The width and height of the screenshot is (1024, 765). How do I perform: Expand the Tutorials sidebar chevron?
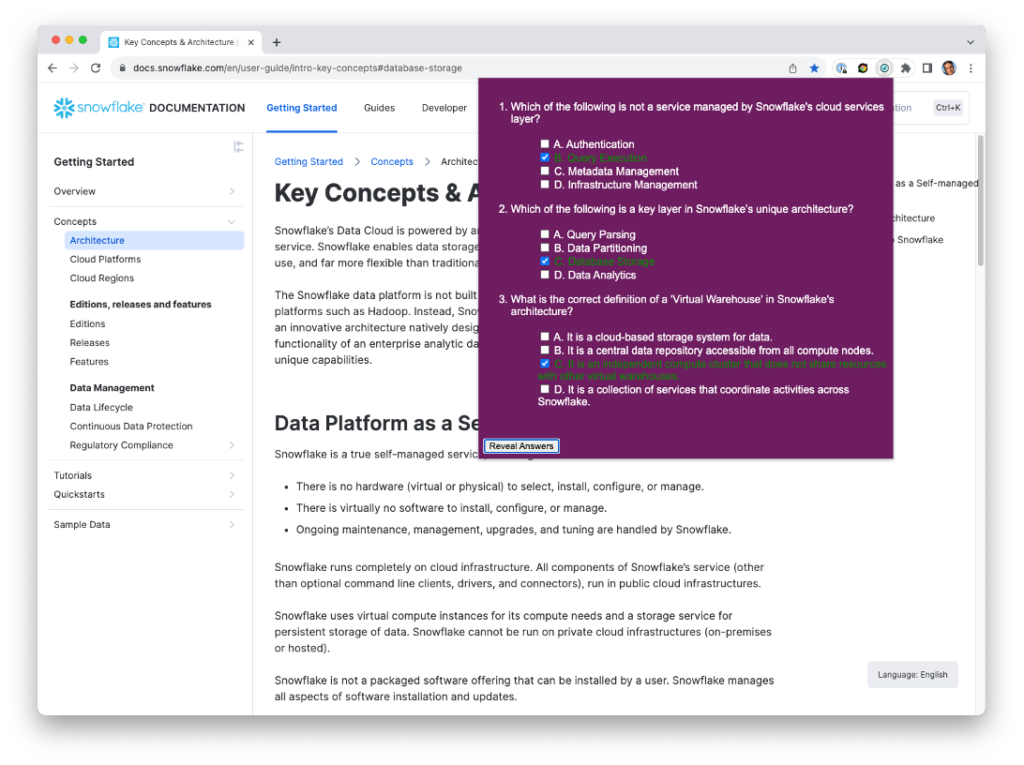(x=232, y=476)
